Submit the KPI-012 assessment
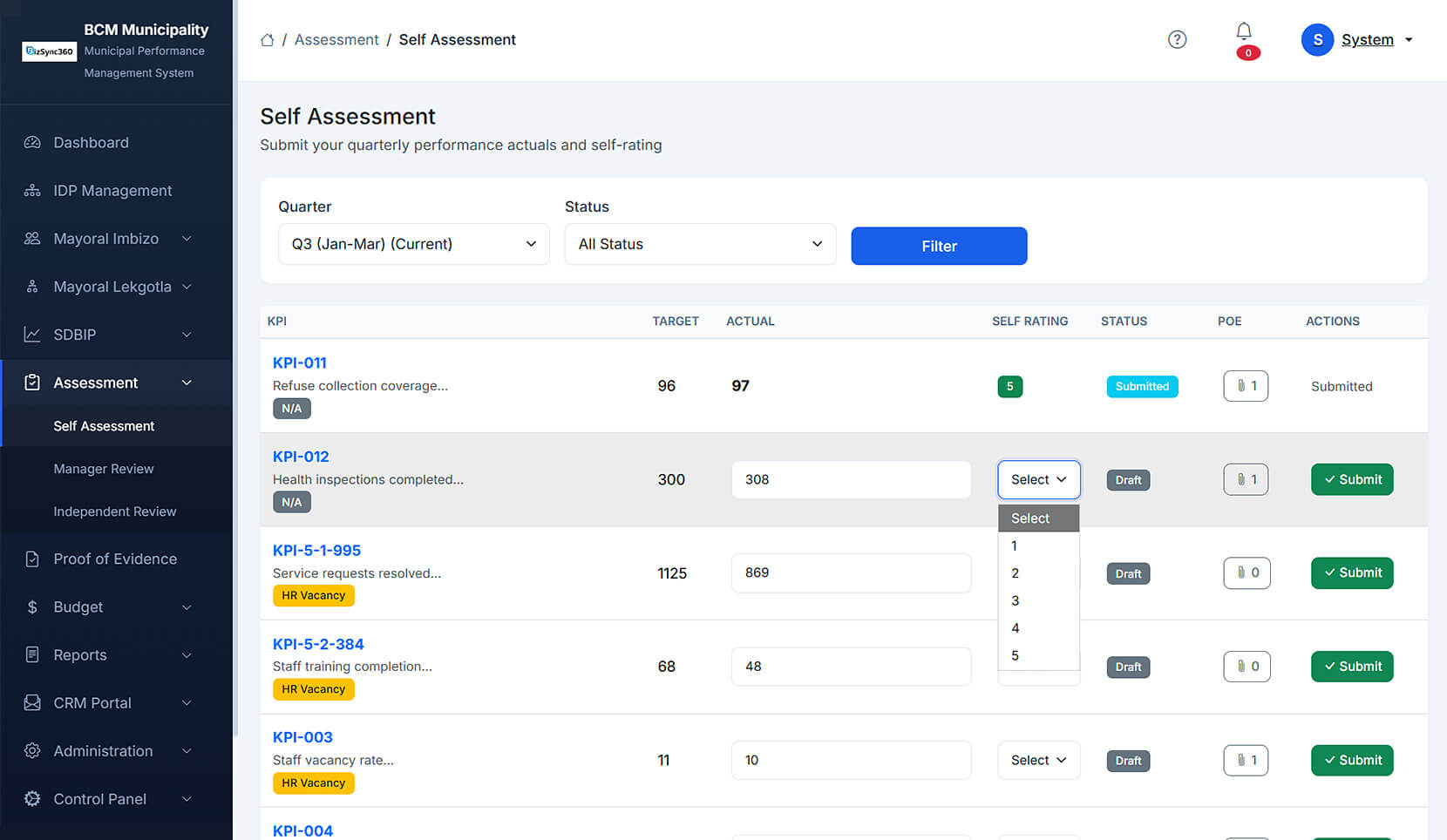 coord(1351,480)
